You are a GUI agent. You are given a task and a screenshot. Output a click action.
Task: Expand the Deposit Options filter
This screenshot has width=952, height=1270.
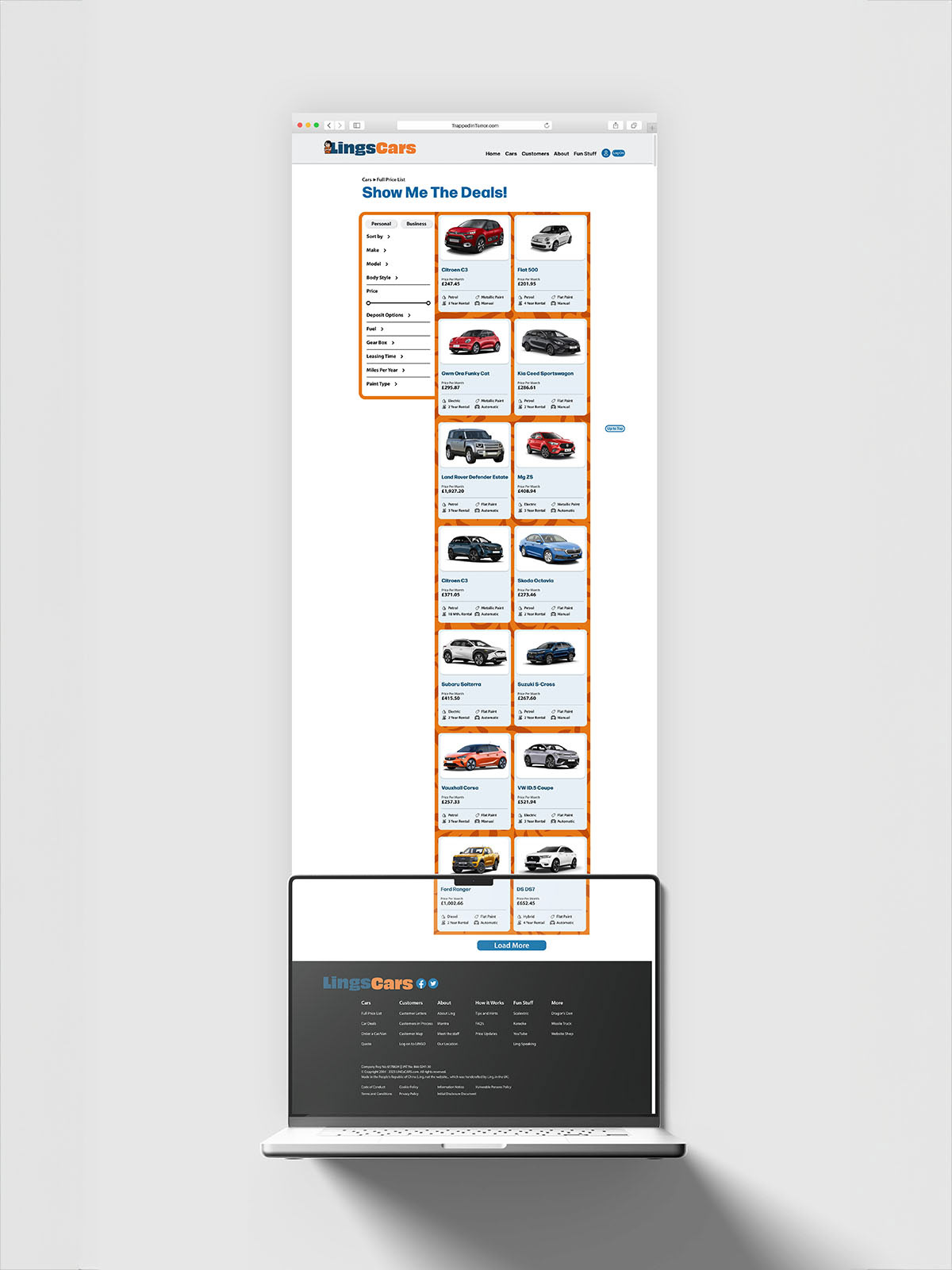pos(389,315)
